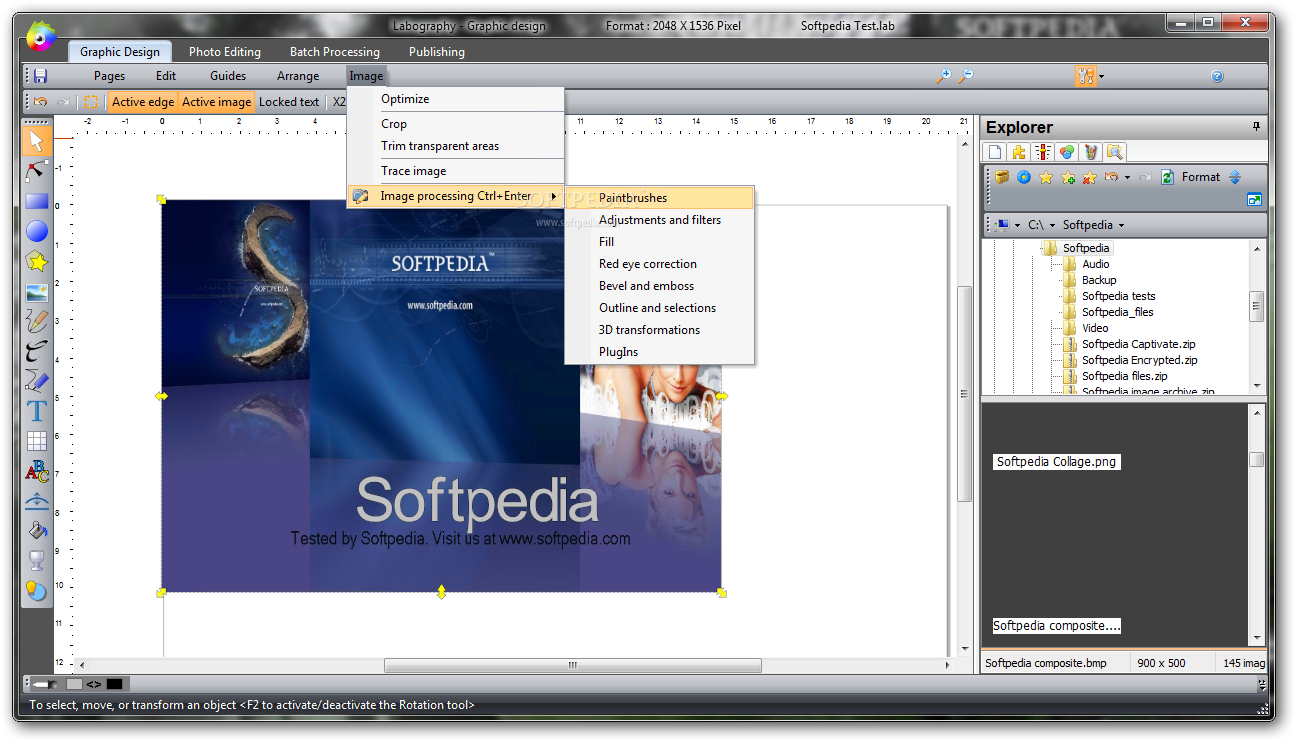Click the zoom out magnifier icon

click(x=966, y=76)
